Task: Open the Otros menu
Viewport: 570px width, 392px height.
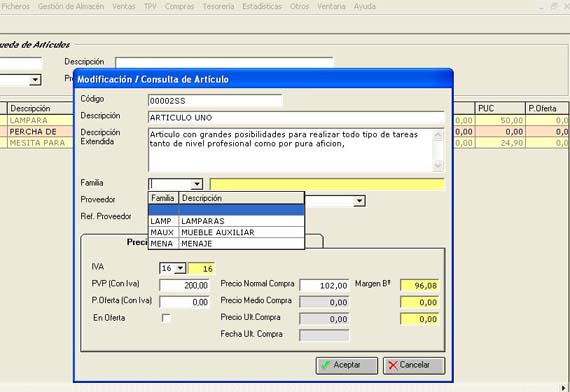Action: [x=299, y=6]
